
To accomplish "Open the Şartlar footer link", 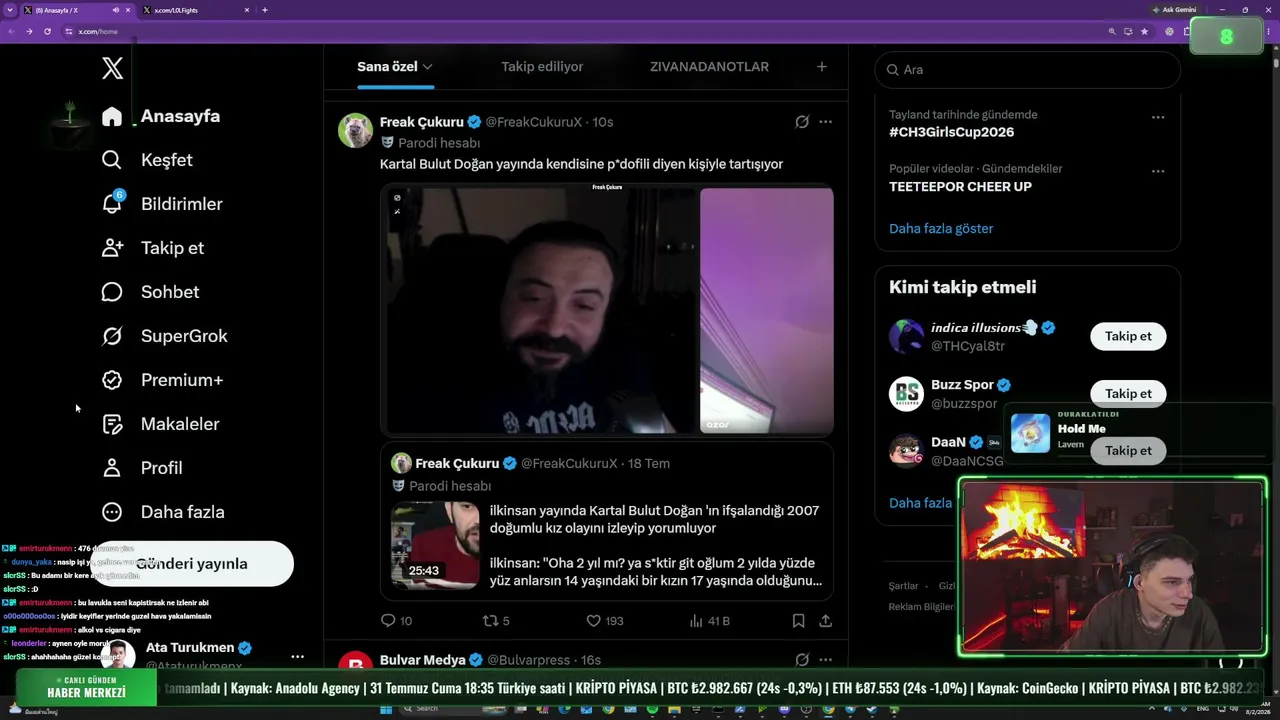I will [x=903, y=586].
